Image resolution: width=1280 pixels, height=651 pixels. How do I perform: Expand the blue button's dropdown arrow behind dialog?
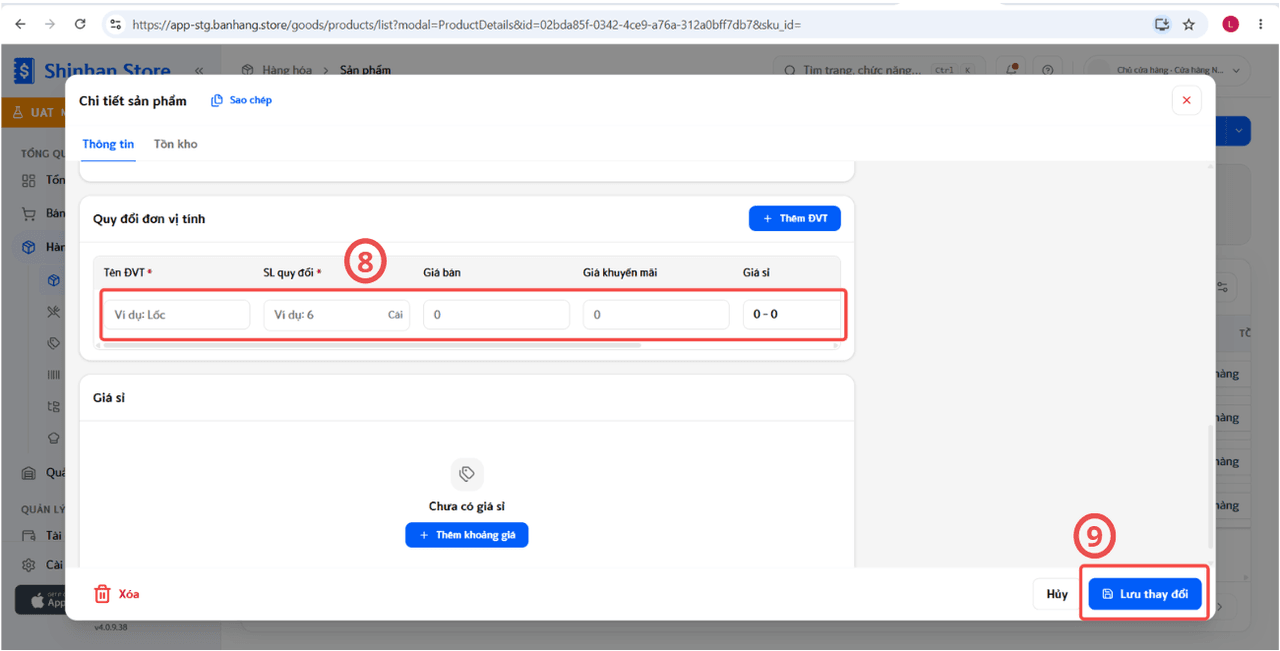[1240, 131]
